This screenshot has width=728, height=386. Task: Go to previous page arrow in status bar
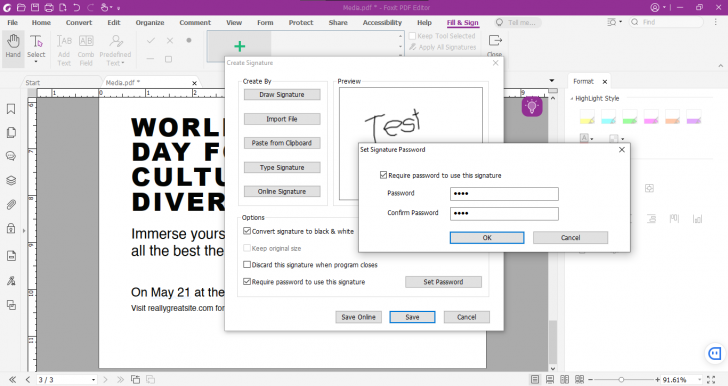coord(28,379)
